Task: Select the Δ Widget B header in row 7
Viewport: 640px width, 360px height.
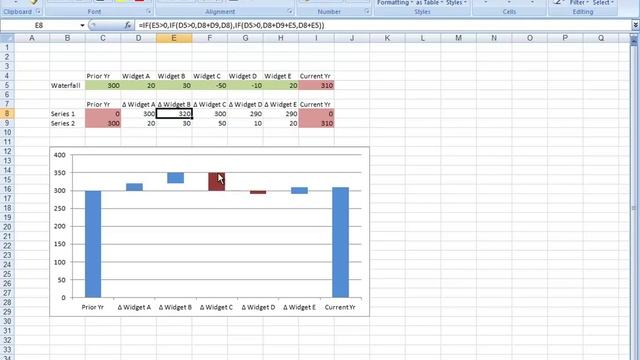Action: point(174,104)
